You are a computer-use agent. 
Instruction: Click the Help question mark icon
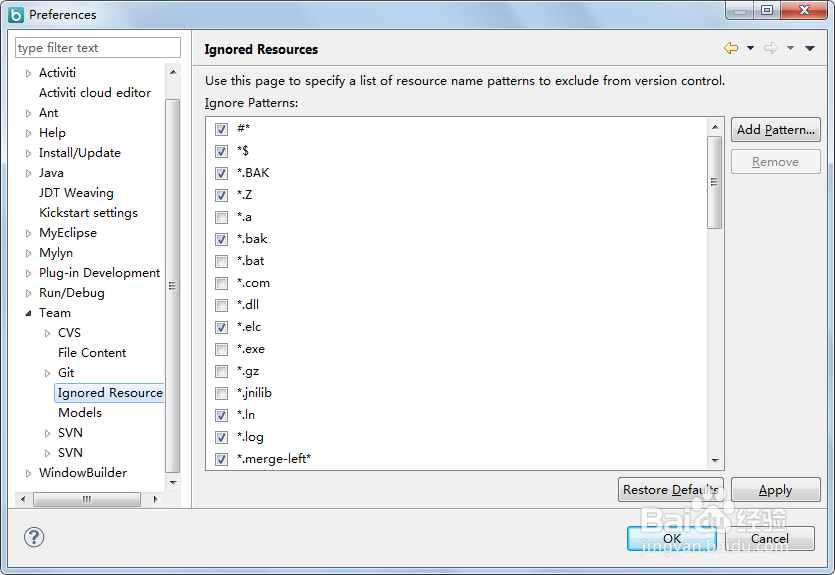pos(34,537)
